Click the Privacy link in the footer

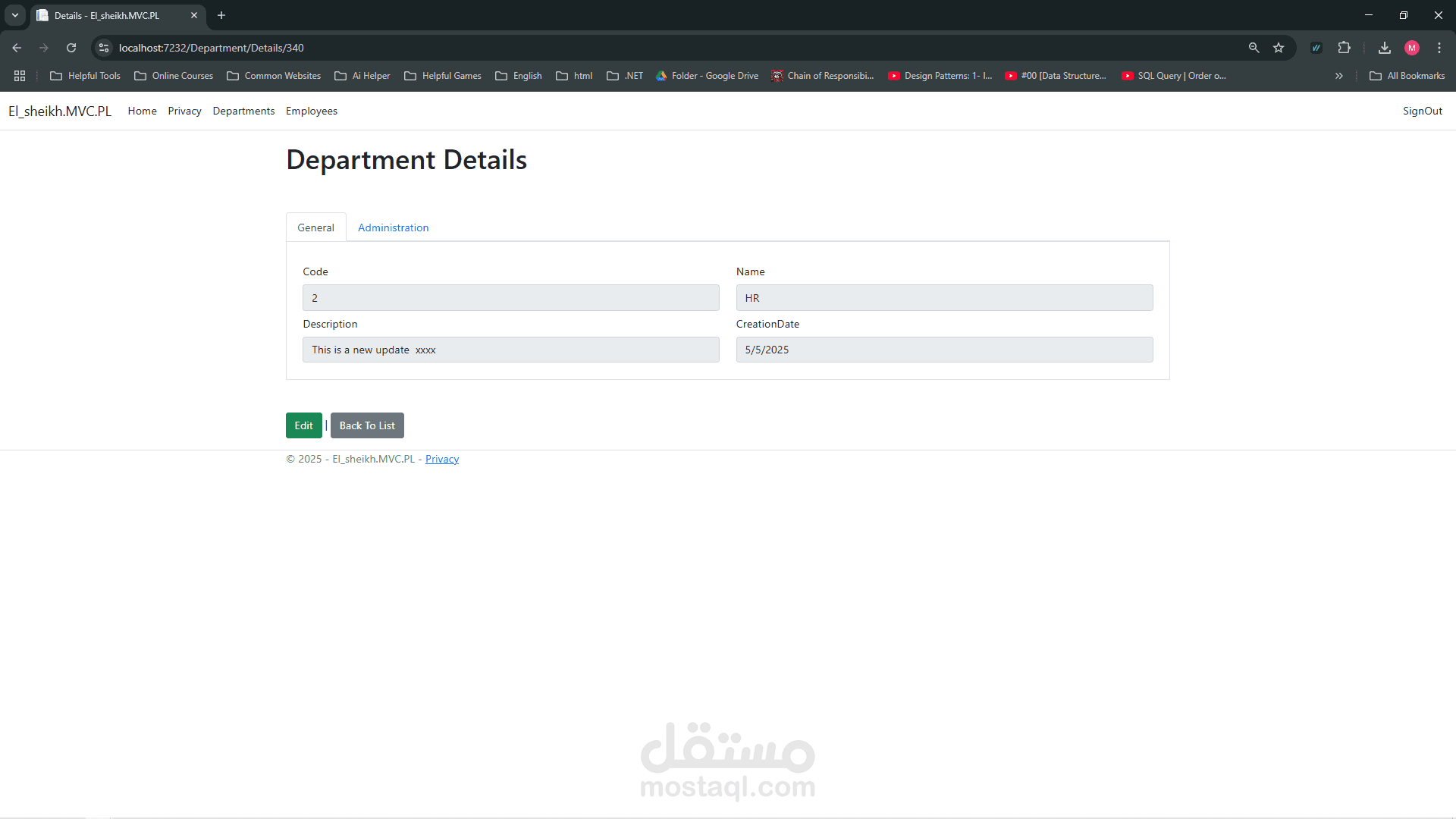[x=441, y=459]
